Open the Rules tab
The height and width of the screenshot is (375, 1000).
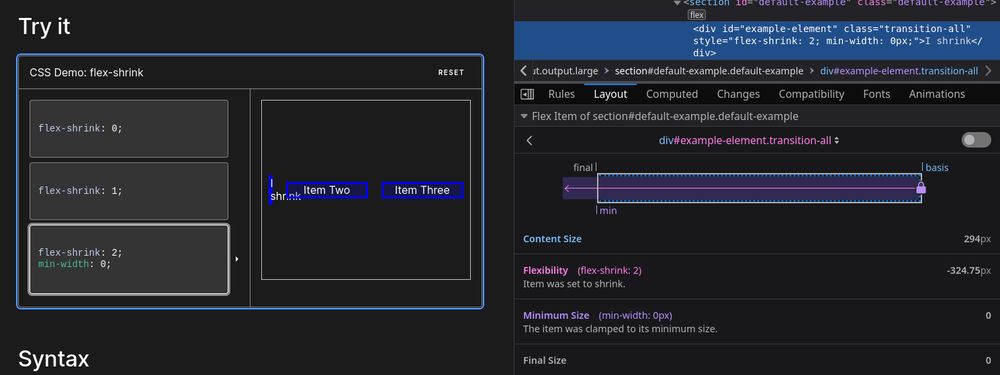pos(561,94)
